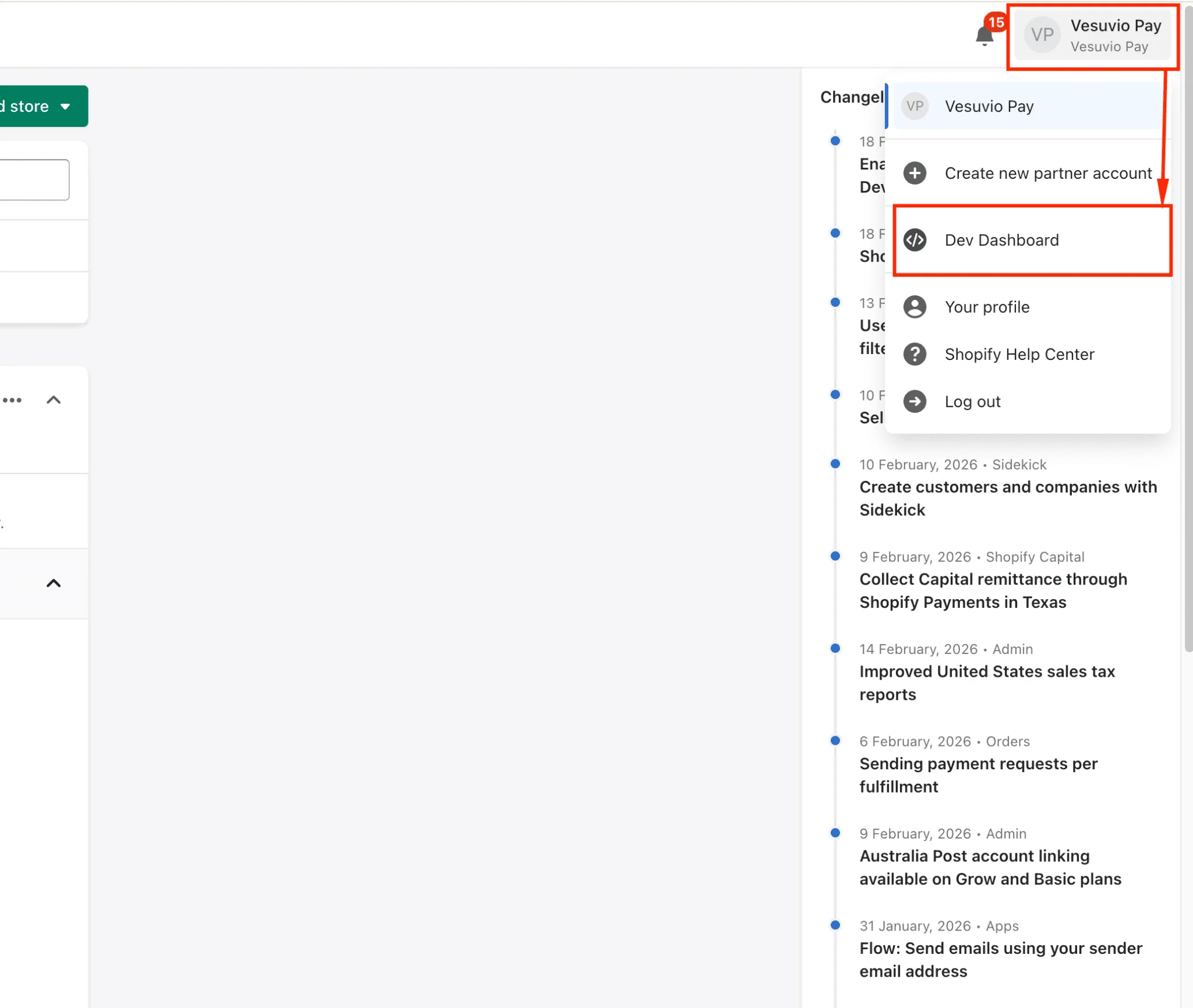
Task: Open notifications via the bell icon
Action: point(984,35)
